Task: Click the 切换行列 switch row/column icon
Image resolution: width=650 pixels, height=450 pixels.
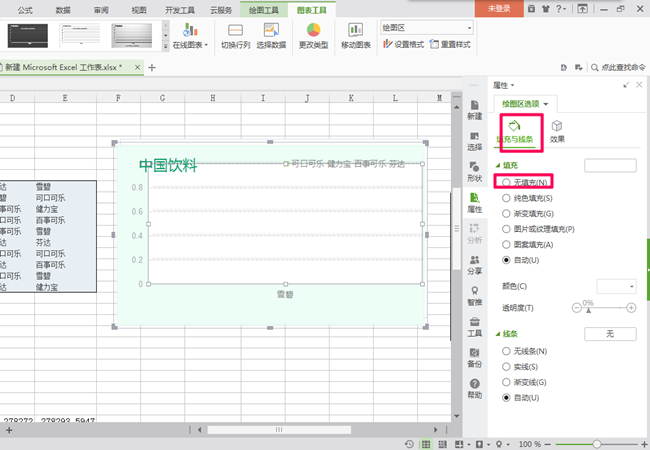Action: click(235, 31)
